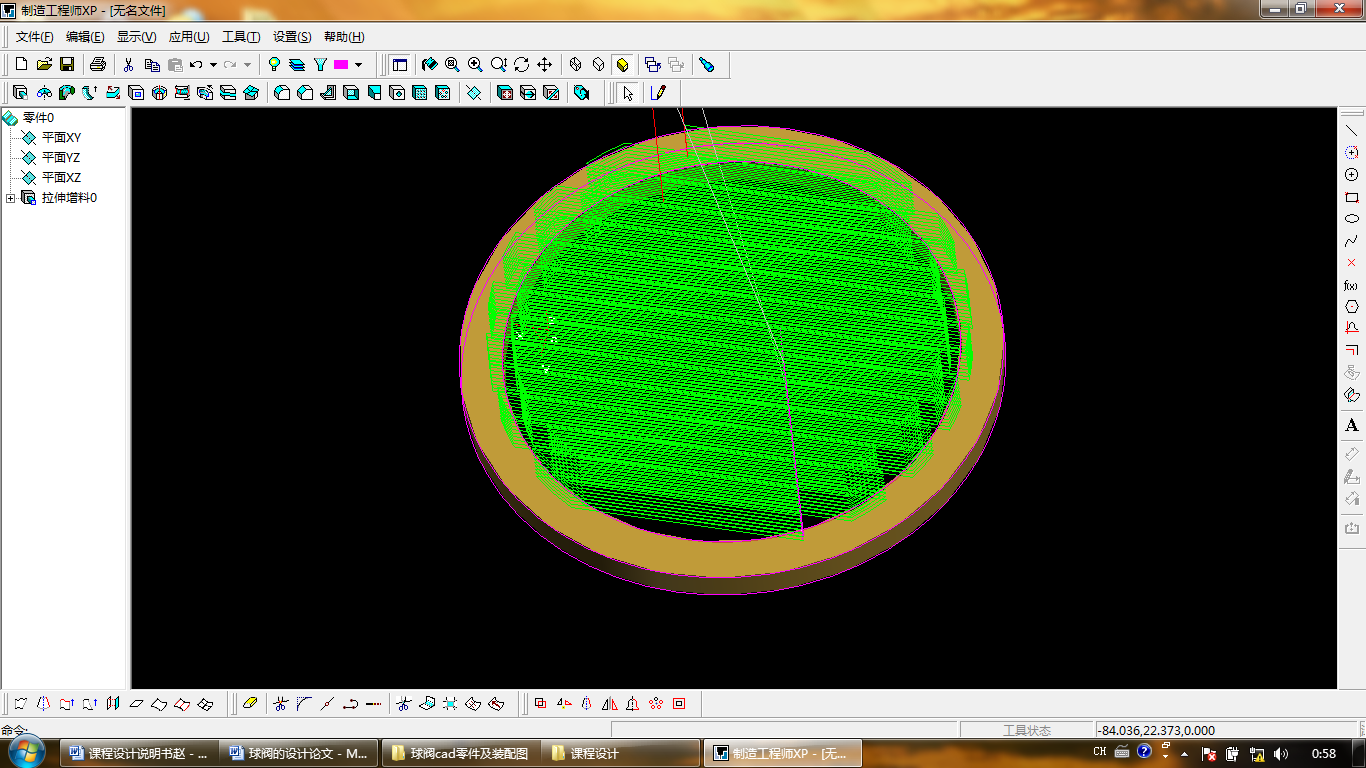Toggle the feature tree panel visibility
Viewport: 1366px width, 768px height.
[x=400, y=65]
